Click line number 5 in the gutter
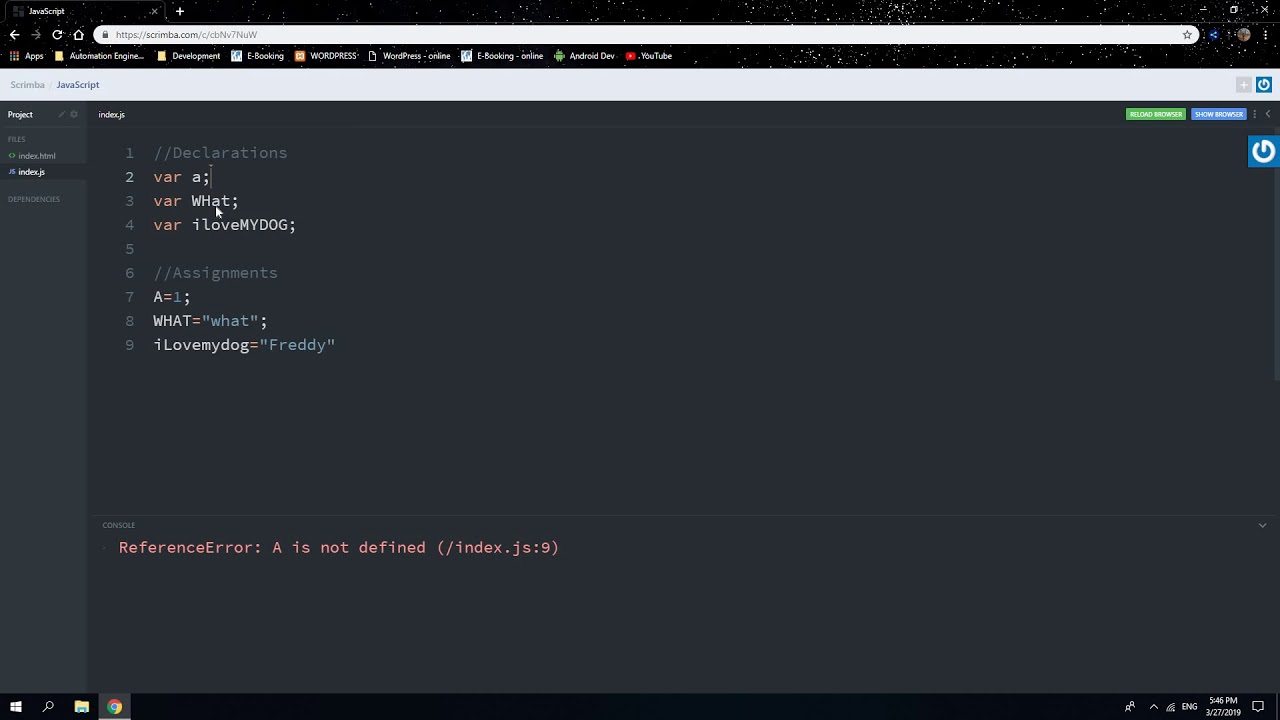1280x720 pixels. [129, 249]
